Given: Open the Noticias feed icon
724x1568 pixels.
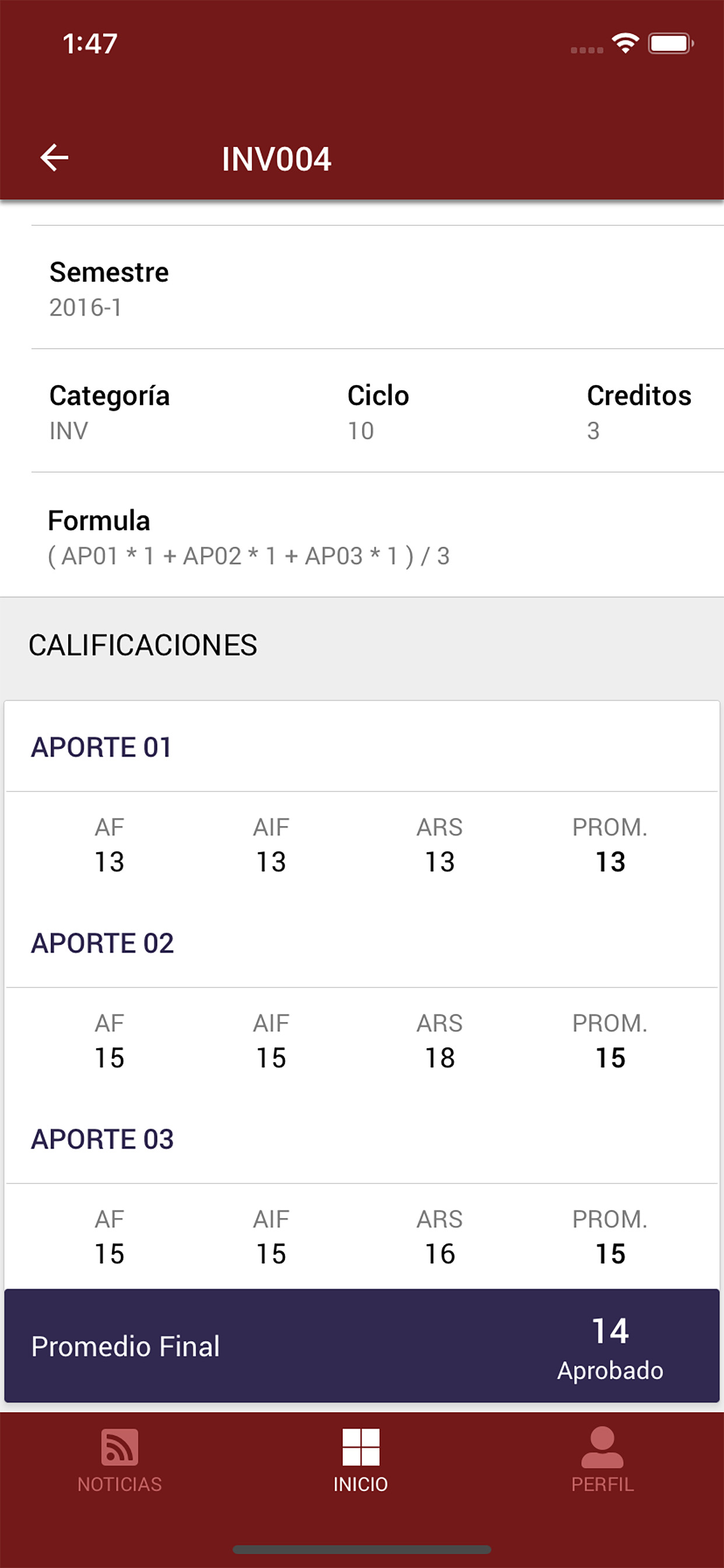Looking at the screenshot, I should pos(120,1447).
